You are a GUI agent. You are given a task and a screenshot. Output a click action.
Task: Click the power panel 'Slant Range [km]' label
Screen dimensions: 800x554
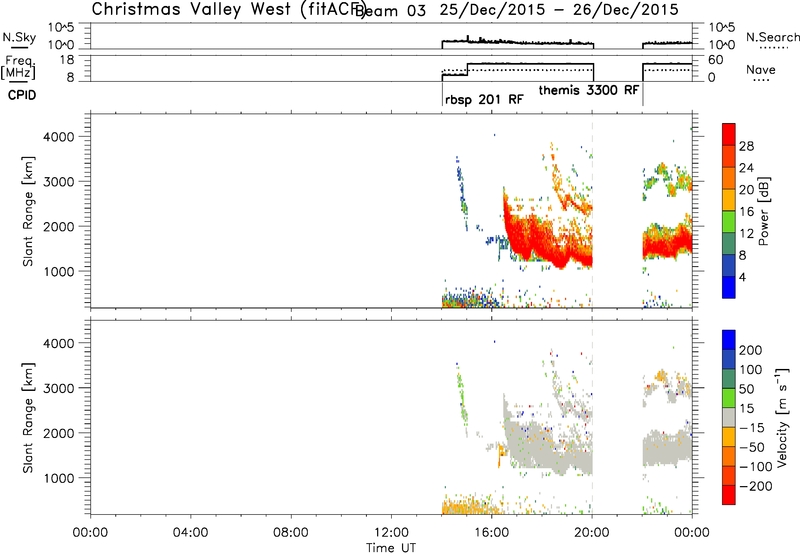(28, 211)
